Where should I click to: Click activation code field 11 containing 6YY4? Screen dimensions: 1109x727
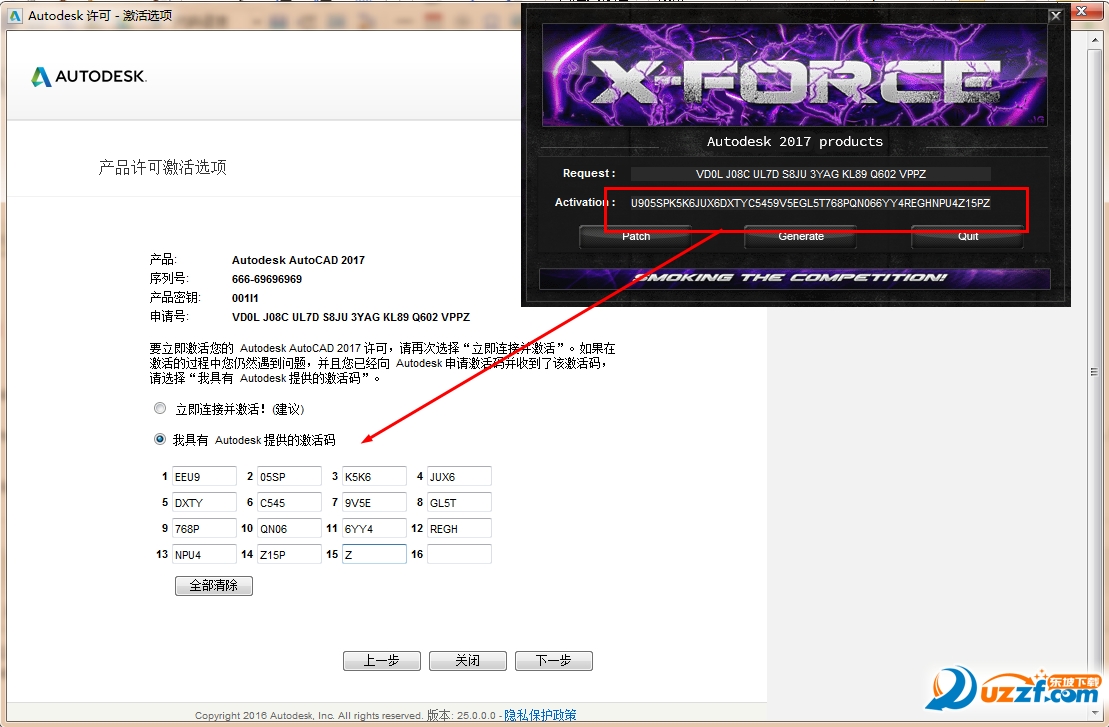373,529
